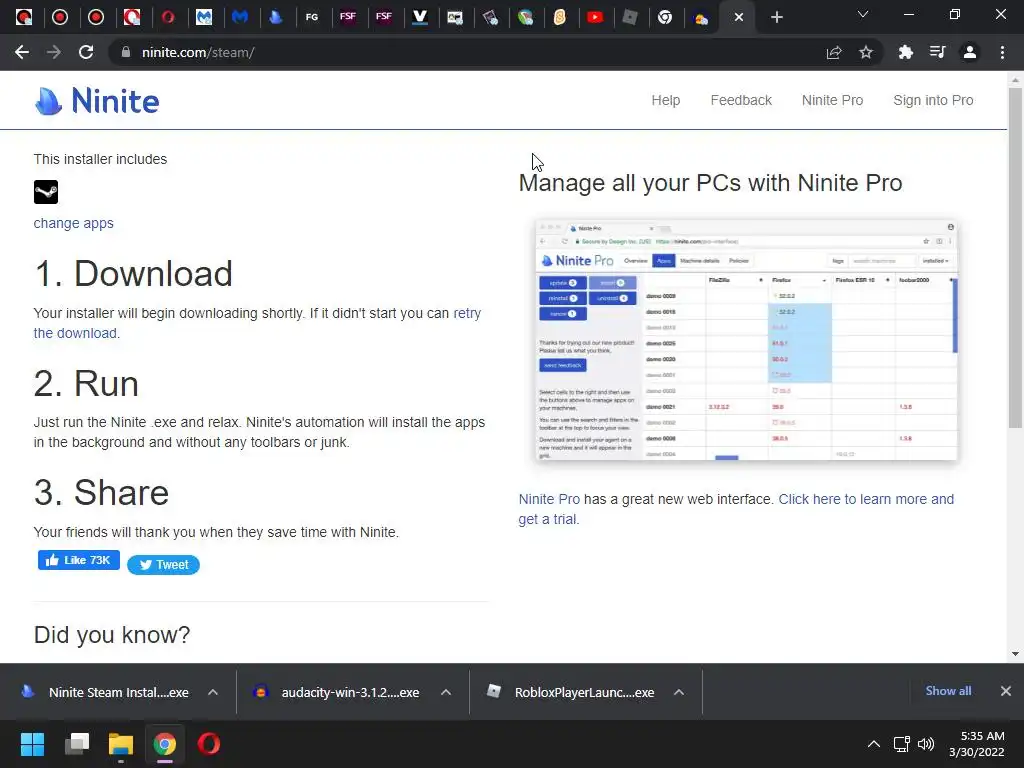
Task: Open the tab search dropdown
Action: (863, 14)
